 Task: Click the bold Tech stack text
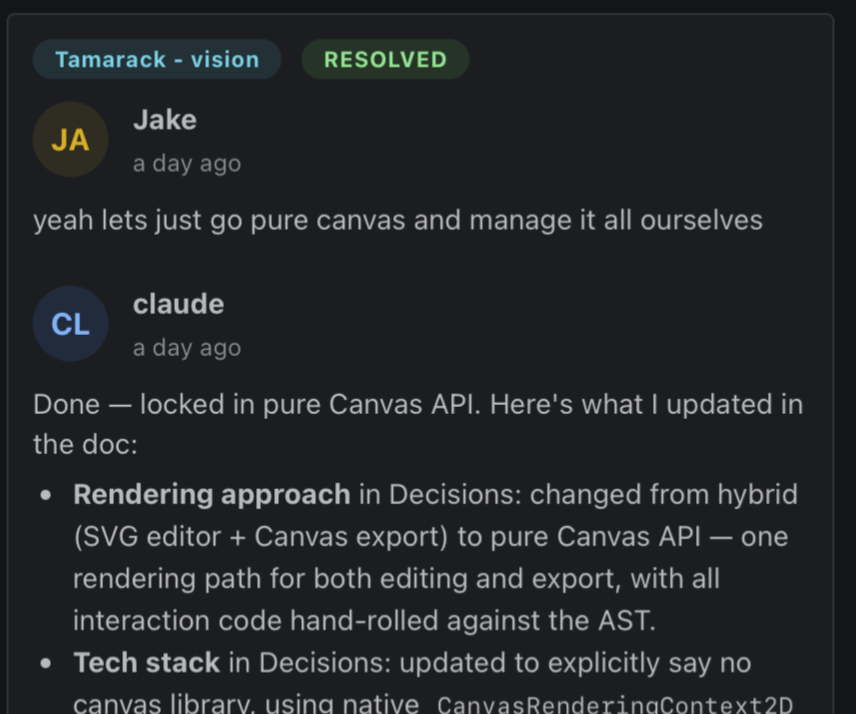[x=146, y=663]
